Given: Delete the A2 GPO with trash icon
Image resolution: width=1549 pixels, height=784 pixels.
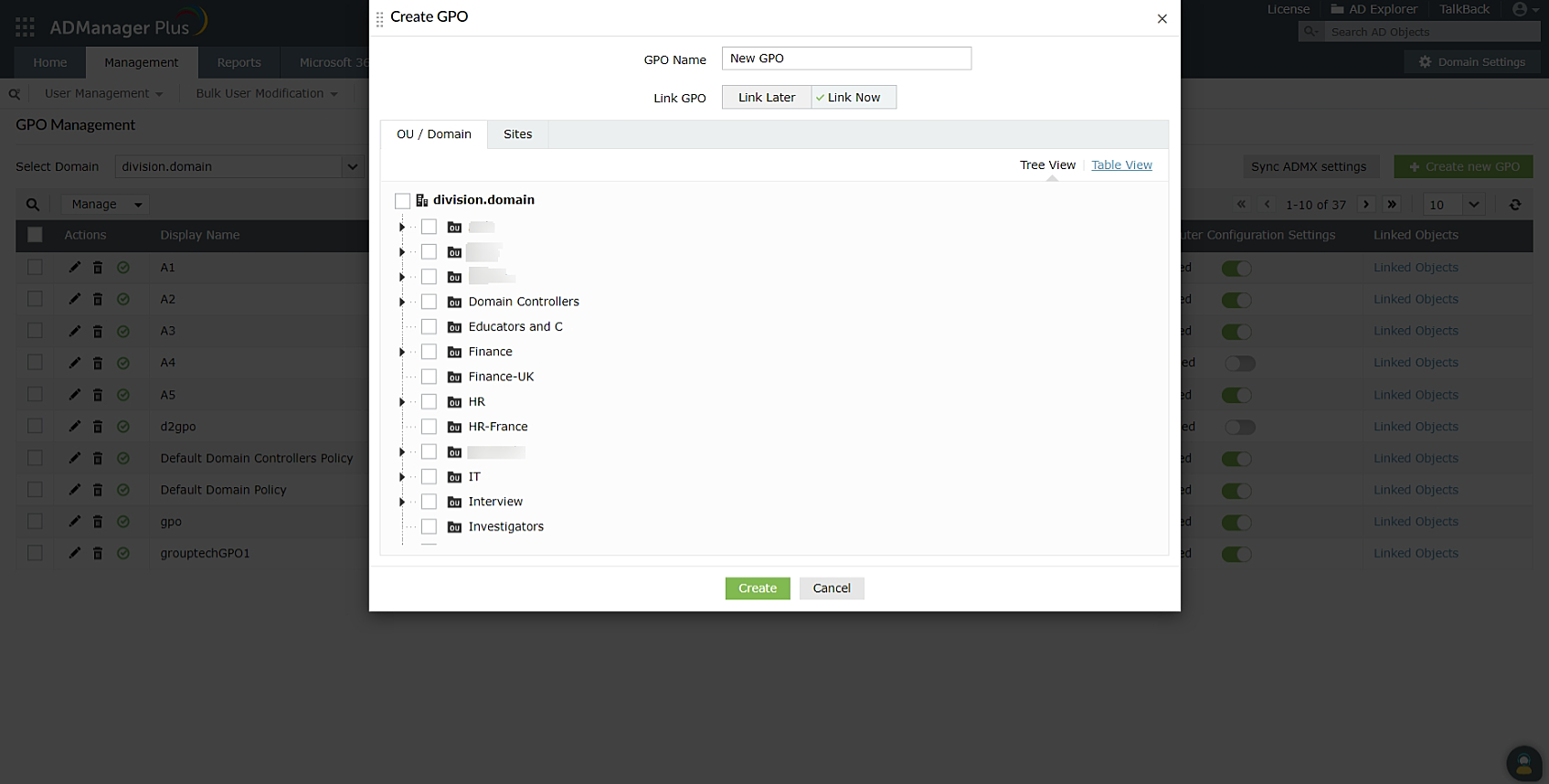Looking at the screenshot, I should pos(98,300).
